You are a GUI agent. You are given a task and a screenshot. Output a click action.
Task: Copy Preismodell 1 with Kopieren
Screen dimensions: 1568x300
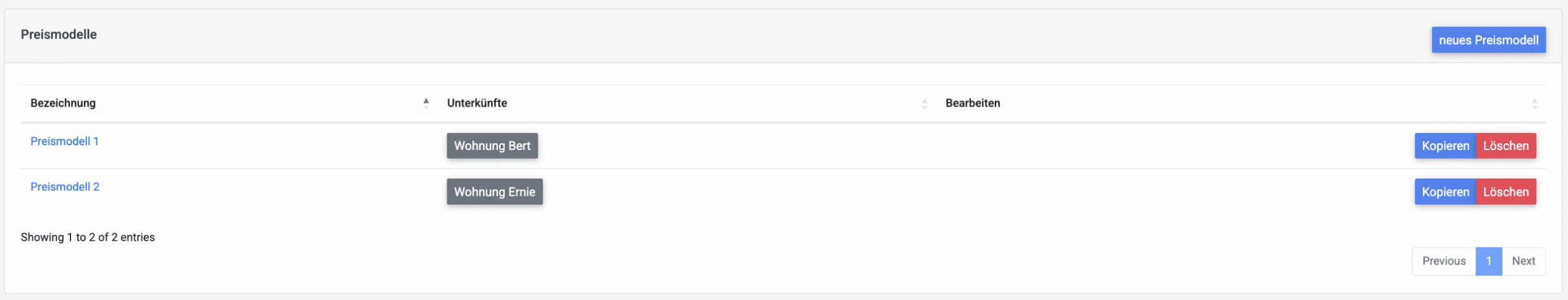pyautogui.click(x=1445, y=146)
